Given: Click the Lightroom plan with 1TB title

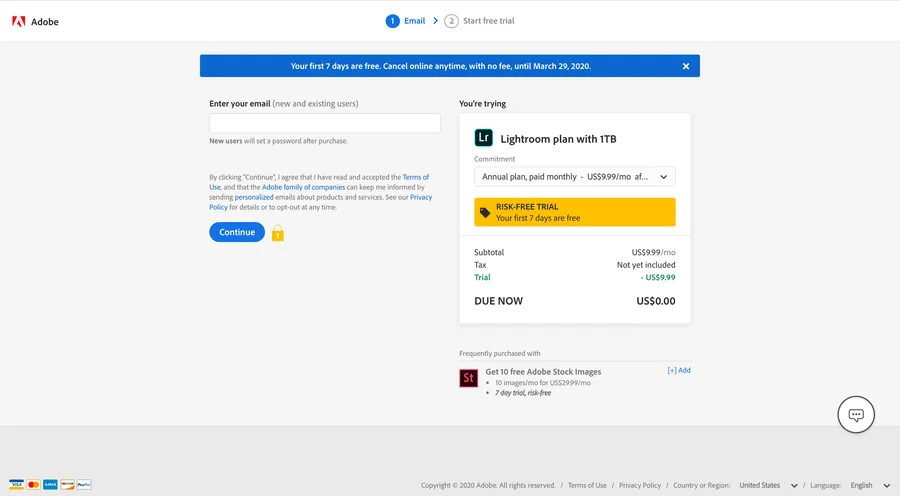Looking at the screenshot, I should point(558,139).
